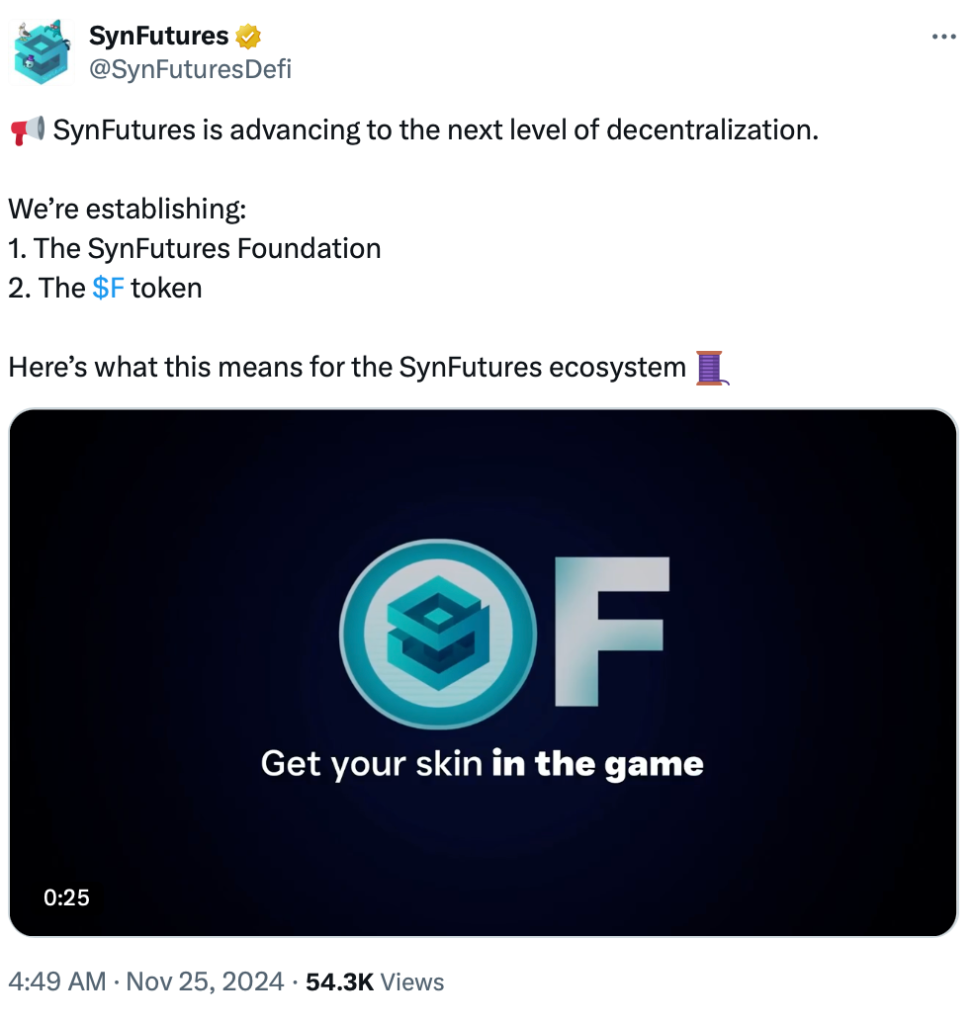Click the gold verified badge
The width and height of the screenshot is (975, 1024).
click(x=248, y=37)
